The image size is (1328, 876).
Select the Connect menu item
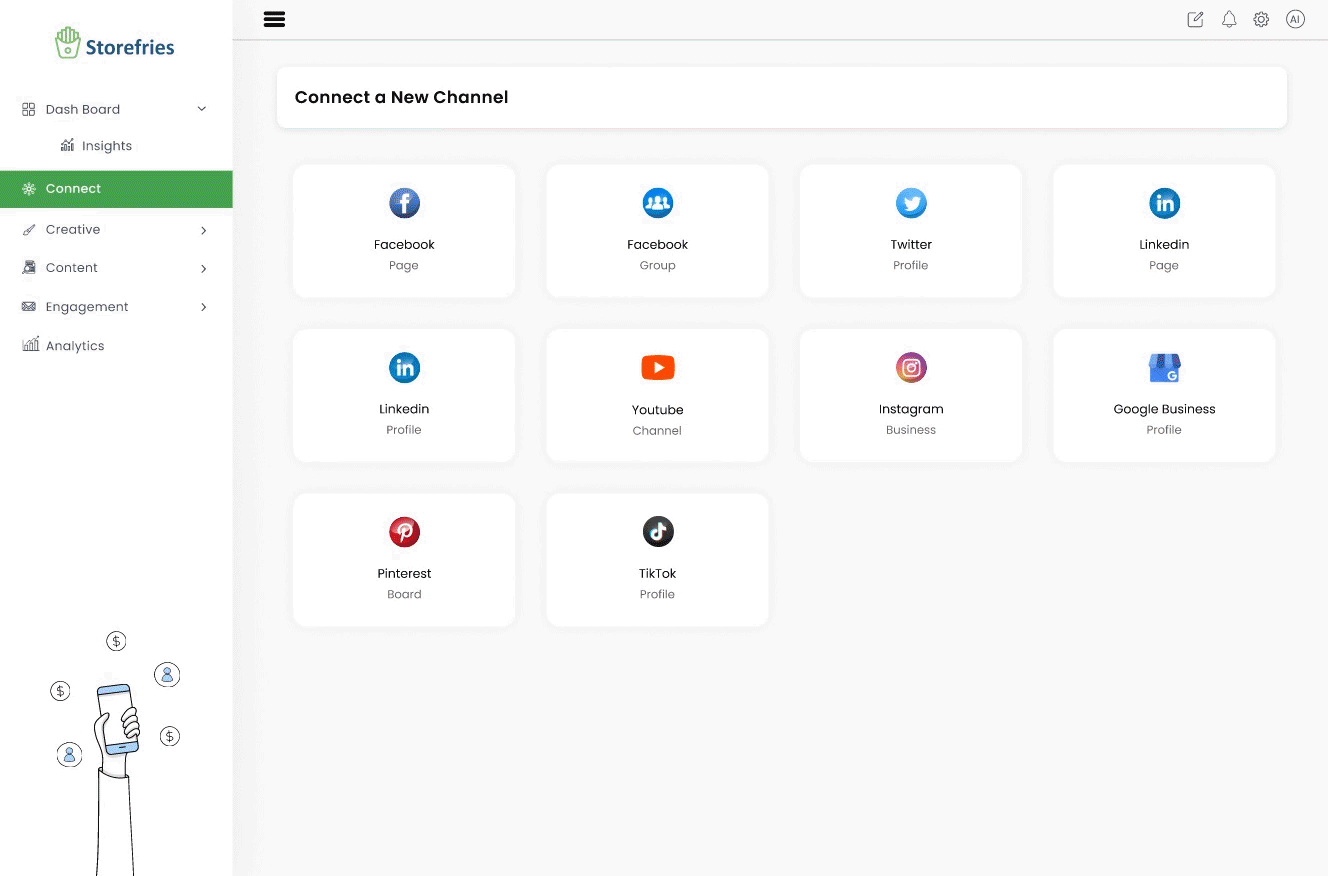pyautogui.click(x=116, y=188)
